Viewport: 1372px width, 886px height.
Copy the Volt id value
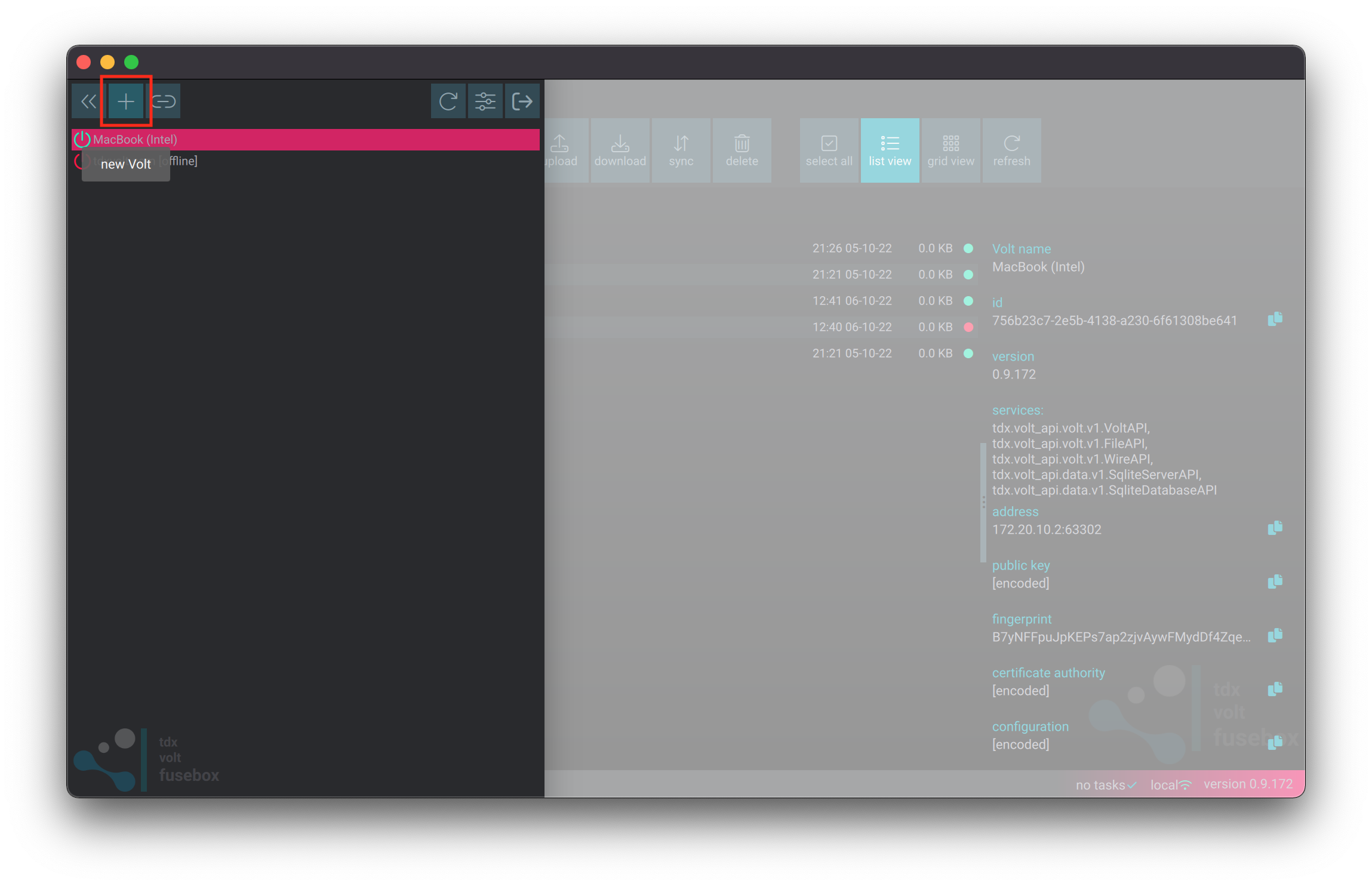pyautogui.click(x=1275, y=319)
